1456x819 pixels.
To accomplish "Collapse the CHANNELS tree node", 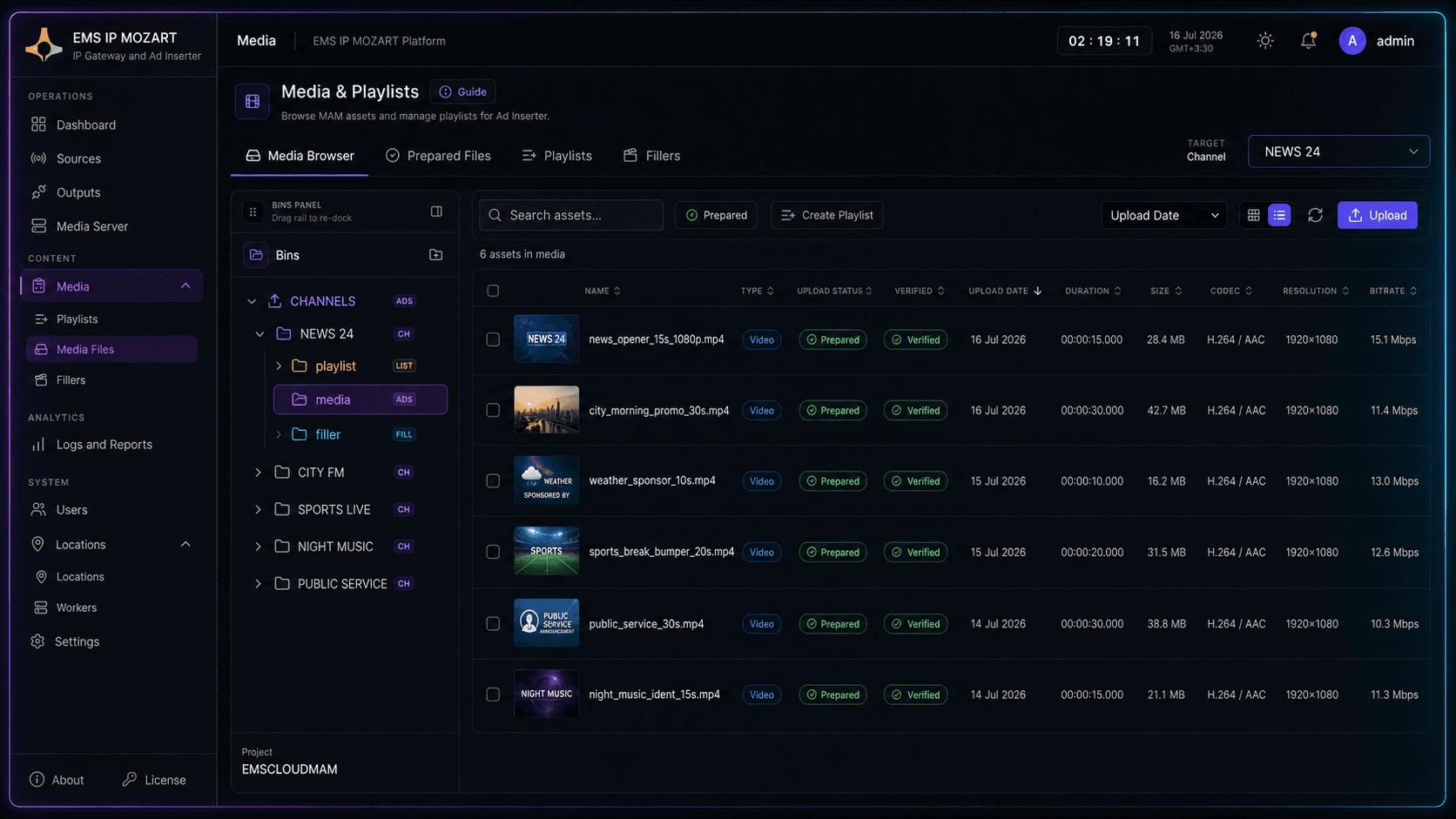I will (252, 301).
